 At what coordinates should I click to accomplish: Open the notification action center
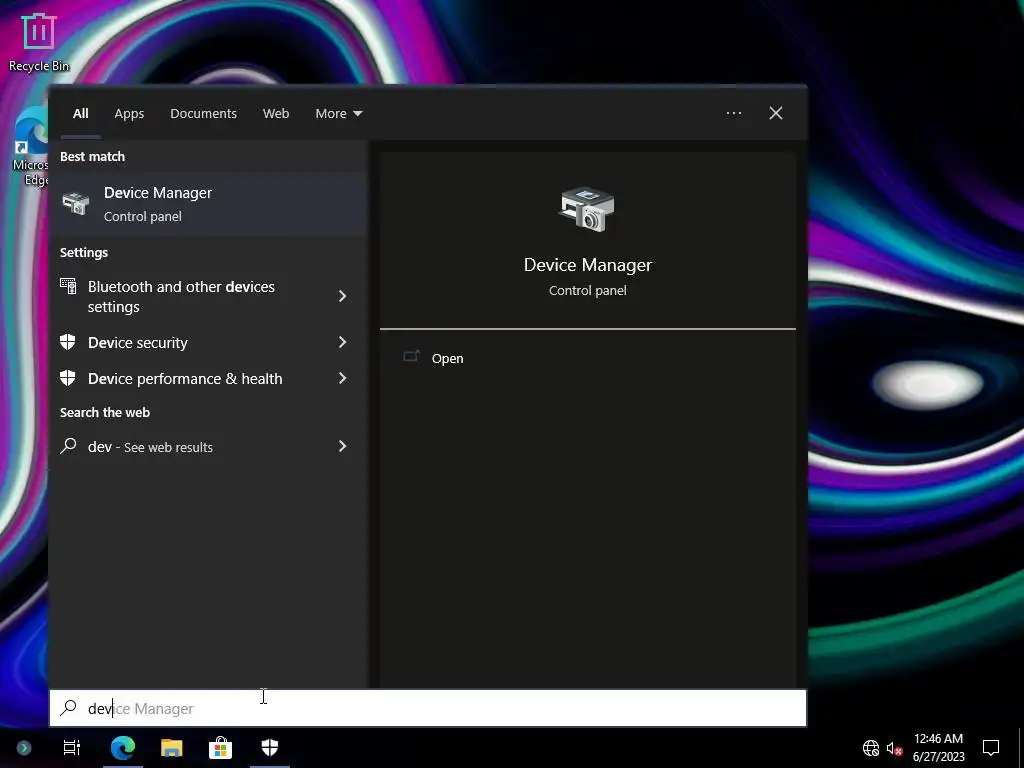tap(991, 748)
